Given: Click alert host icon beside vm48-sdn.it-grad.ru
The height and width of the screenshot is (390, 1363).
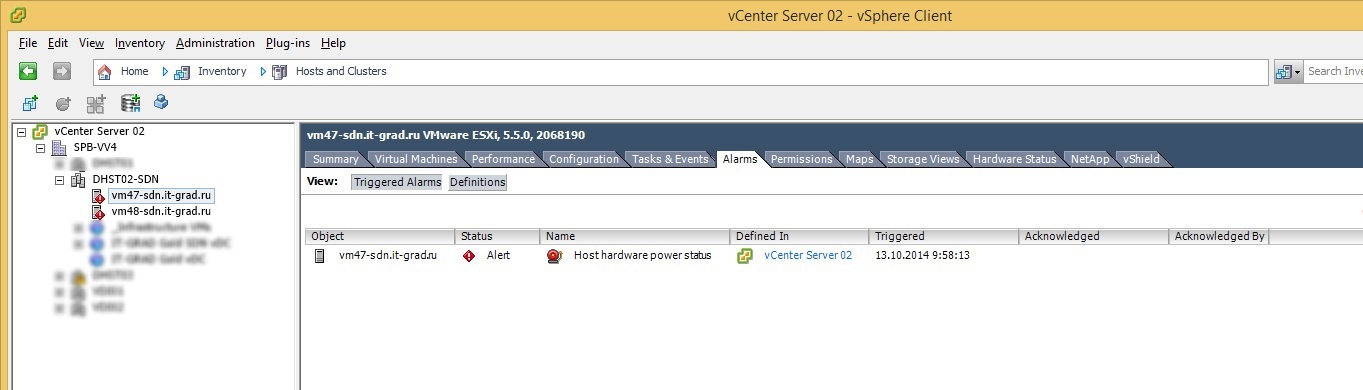Looking at the screenshot, I should (98, 212).
